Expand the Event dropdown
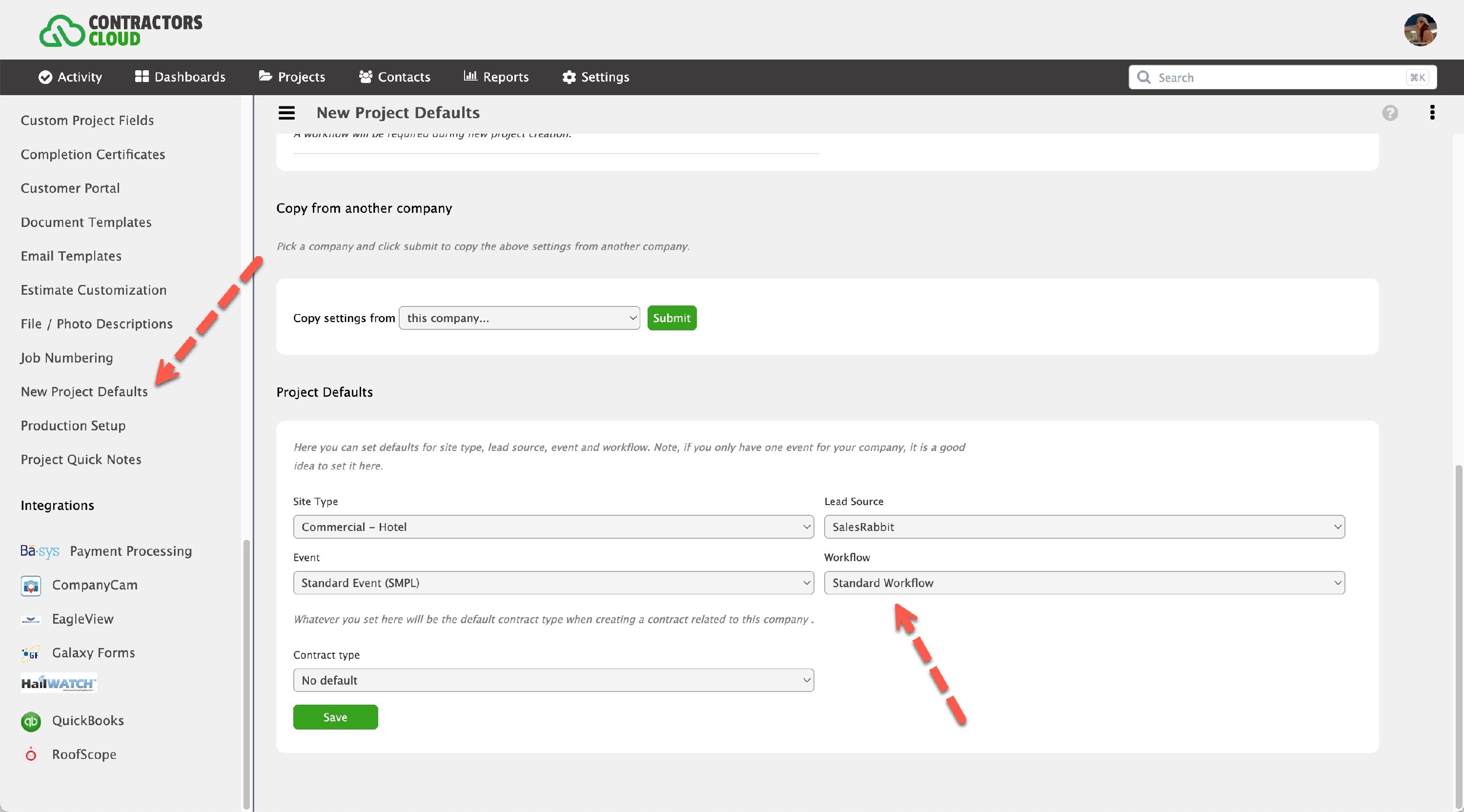The image size is (1464, 812). point(553,583)
